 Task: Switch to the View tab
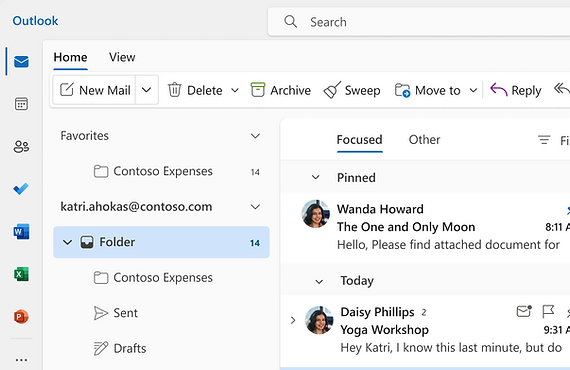coord(122,57)
